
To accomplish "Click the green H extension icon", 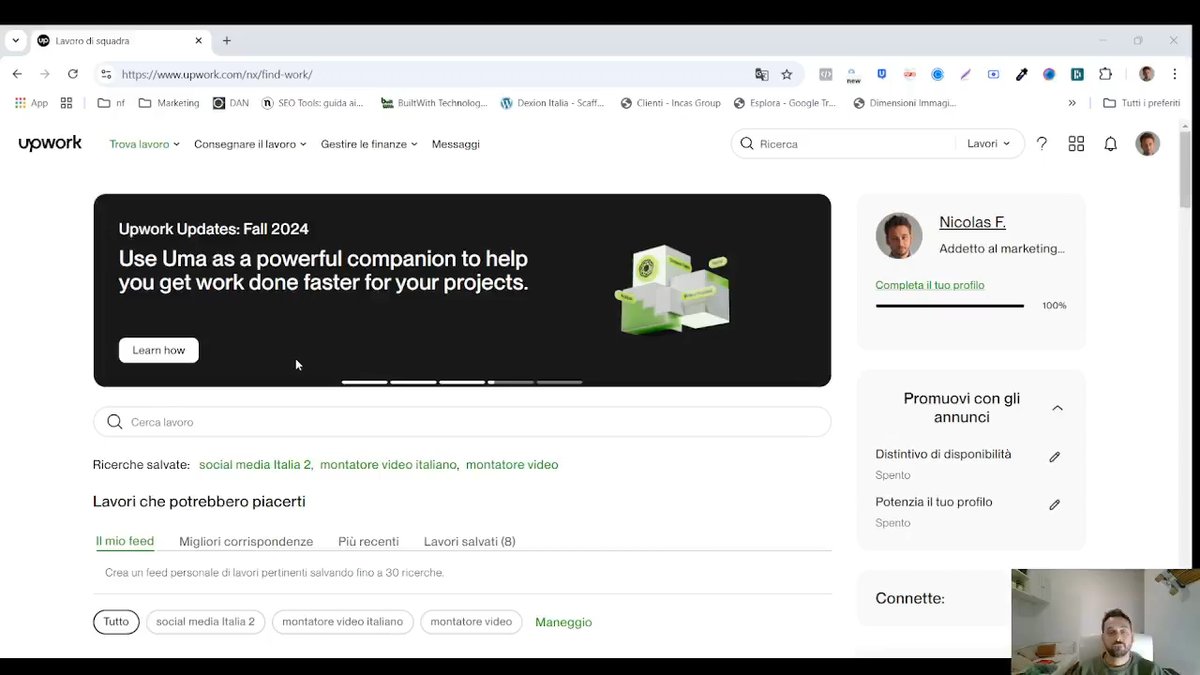I will [x=1078, y=74].
